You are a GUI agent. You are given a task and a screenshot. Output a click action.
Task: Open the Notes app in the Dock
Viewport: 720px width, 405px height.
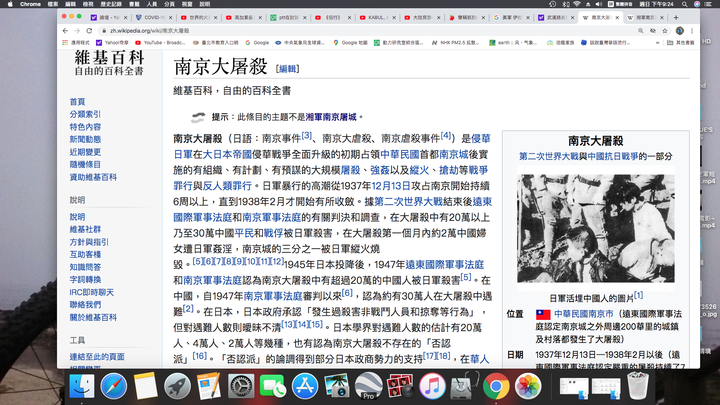146,386
